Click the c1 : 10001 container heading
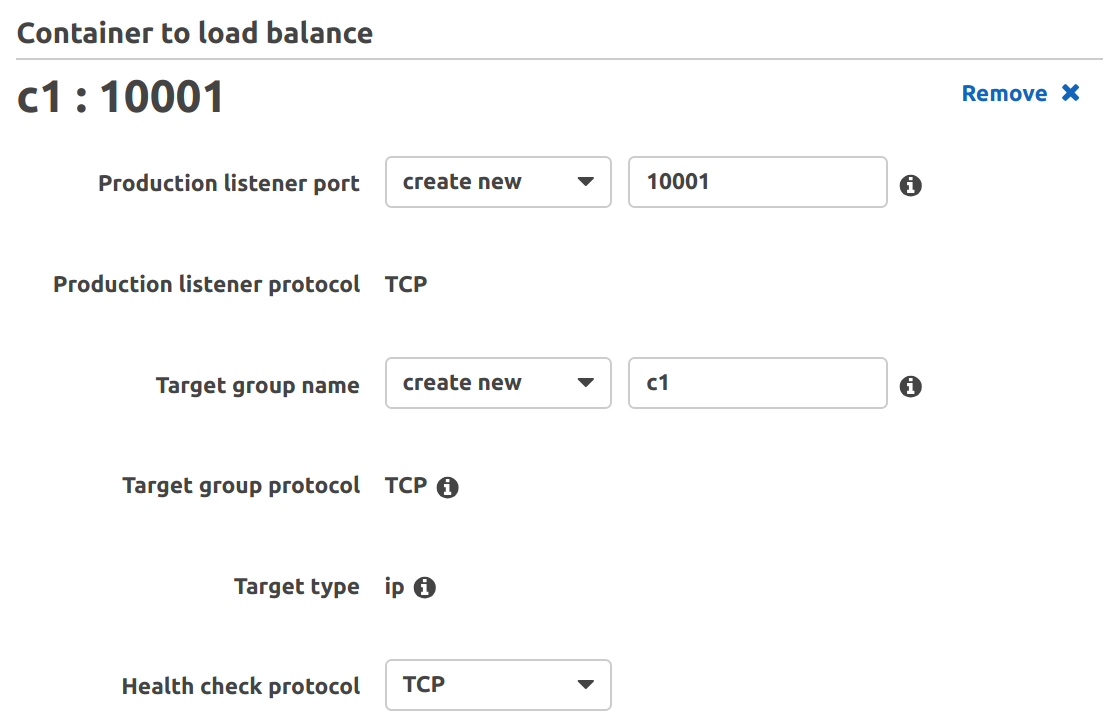The image size is (1113, 718). click(x=120, y=96)
